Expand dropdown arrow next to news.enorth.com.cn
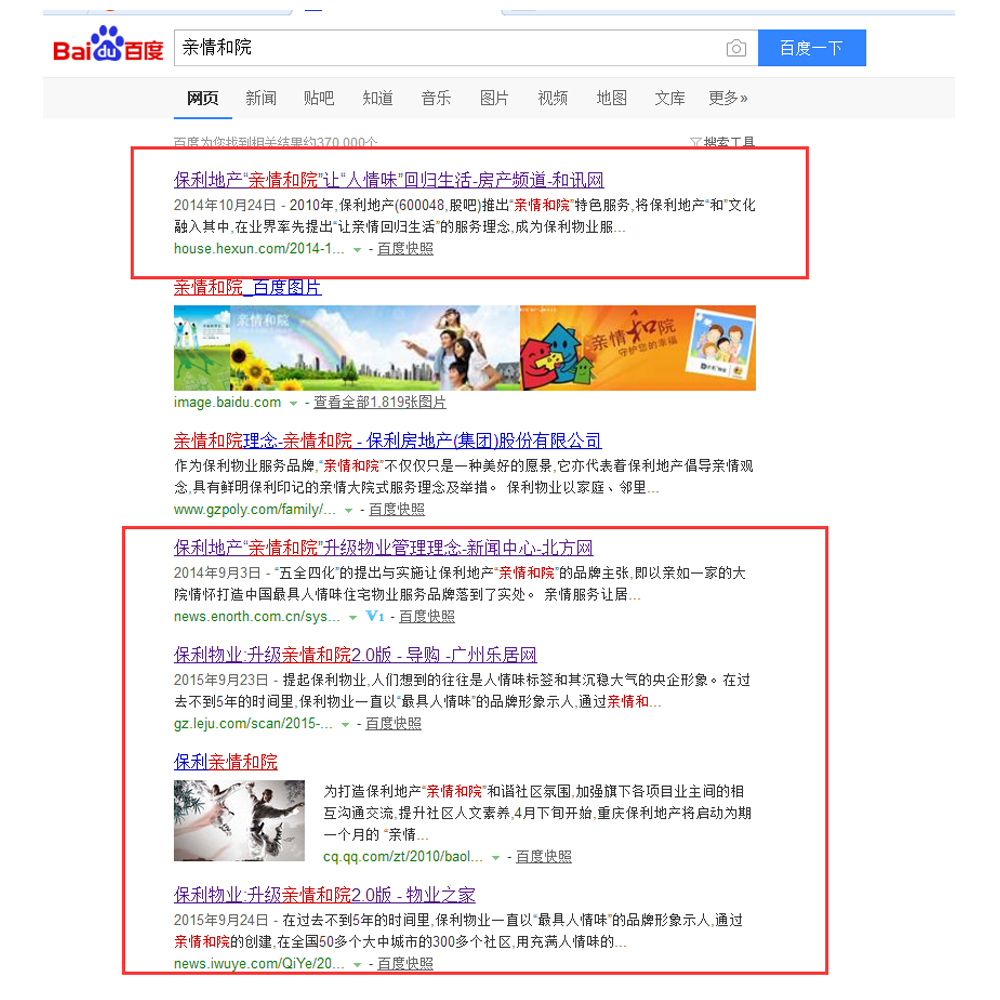This screenshot has height=1000, width=1000. (x=353, y=617)
